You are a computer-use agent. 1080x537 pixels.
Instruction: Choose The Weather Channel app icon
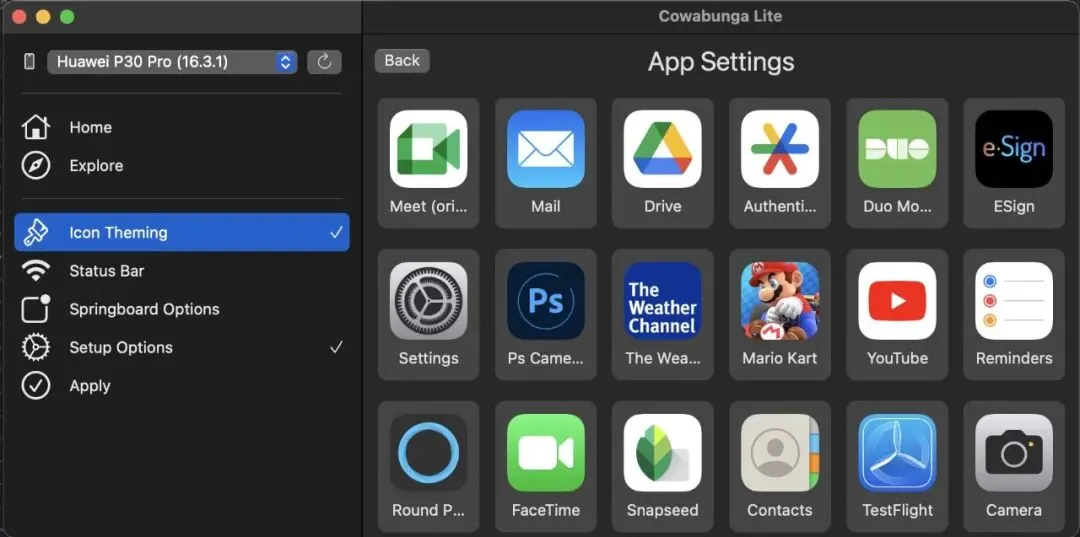click(663, 301)
